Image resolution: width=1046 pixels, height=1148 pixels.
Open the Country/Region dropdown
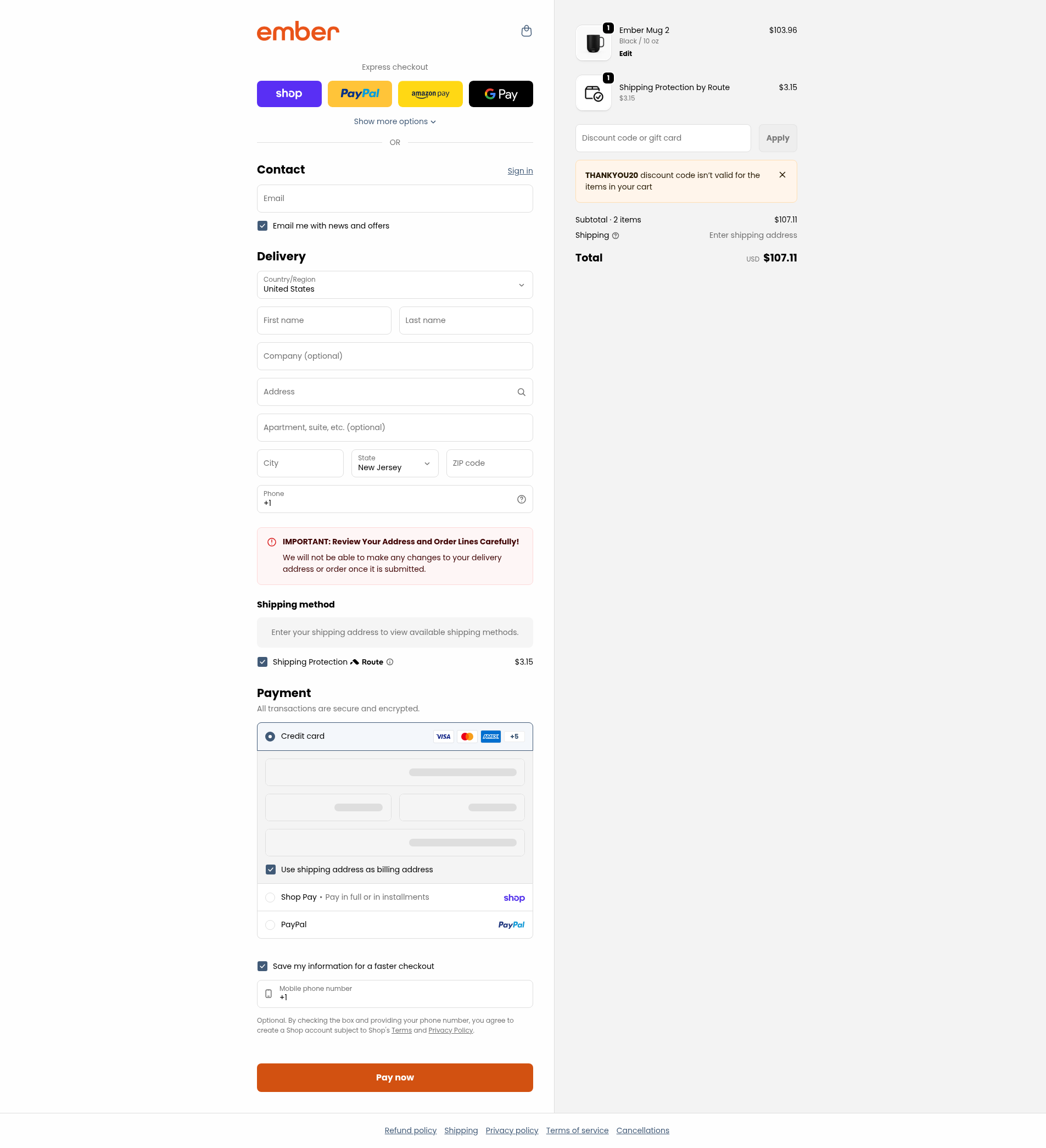pyautogui.click(x=395, y=285)
